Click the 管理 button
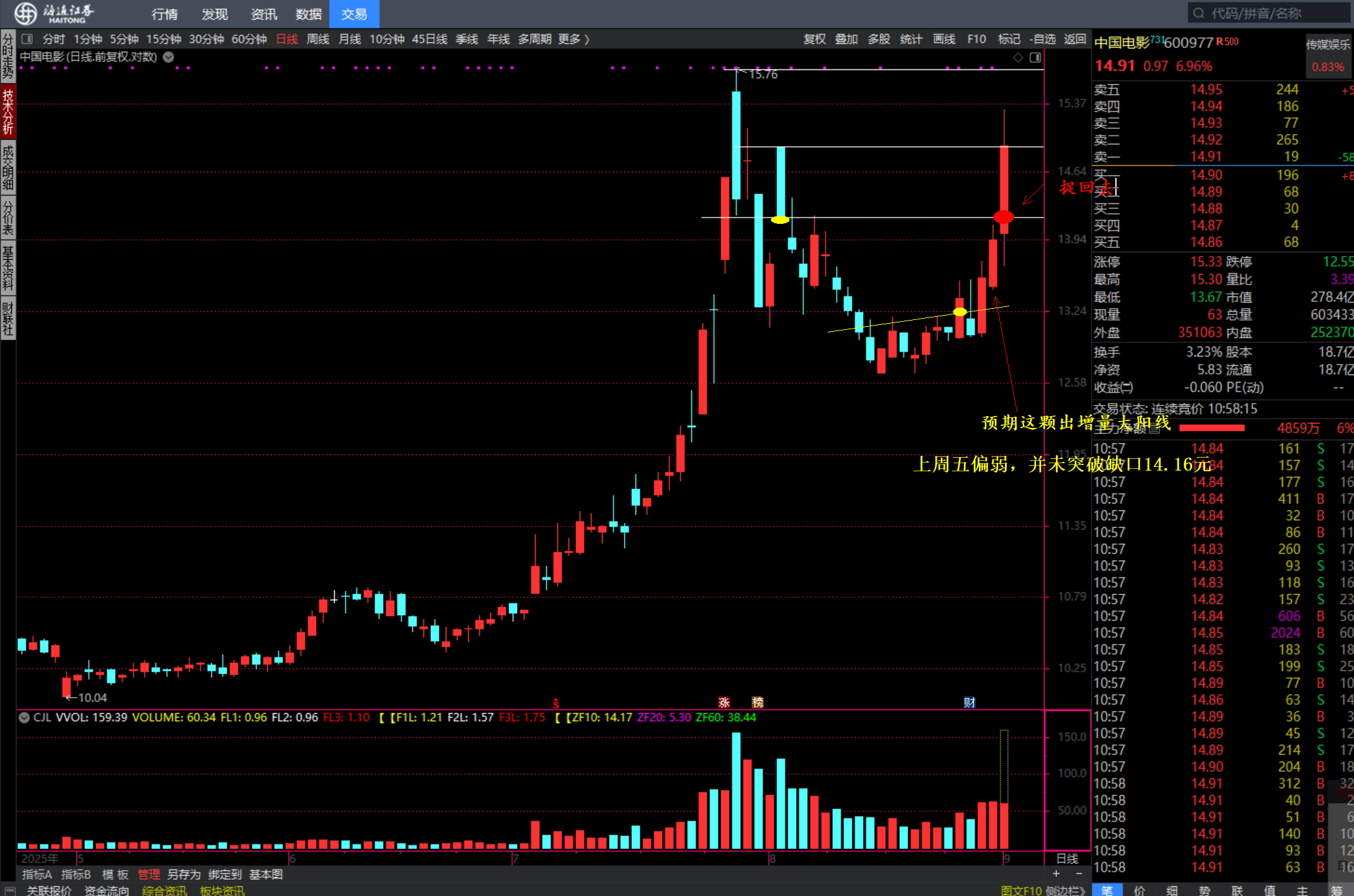This screenshot has height=896, width=1354. [x=149, y=874]
